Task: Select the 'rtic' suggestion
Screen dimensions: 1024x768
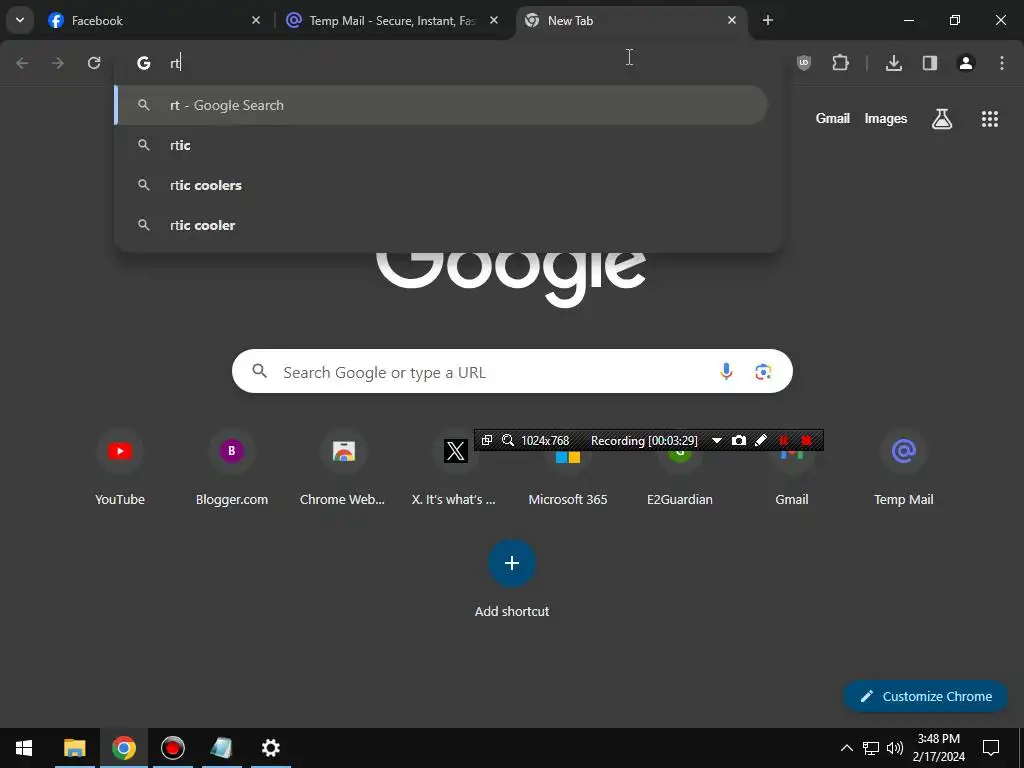Action: [x=441, y=145]
